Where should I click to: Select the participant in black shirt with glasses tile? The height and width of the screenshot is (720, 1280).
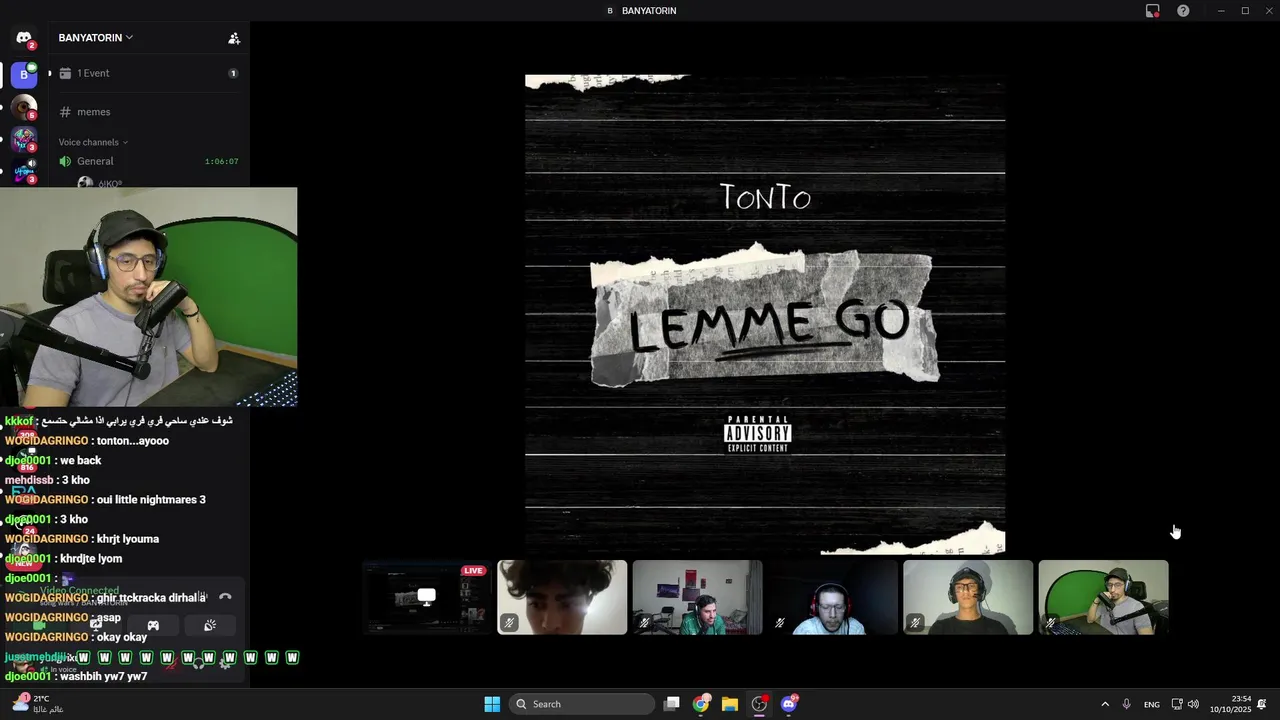pyautogui.click(x=968, y=597)
